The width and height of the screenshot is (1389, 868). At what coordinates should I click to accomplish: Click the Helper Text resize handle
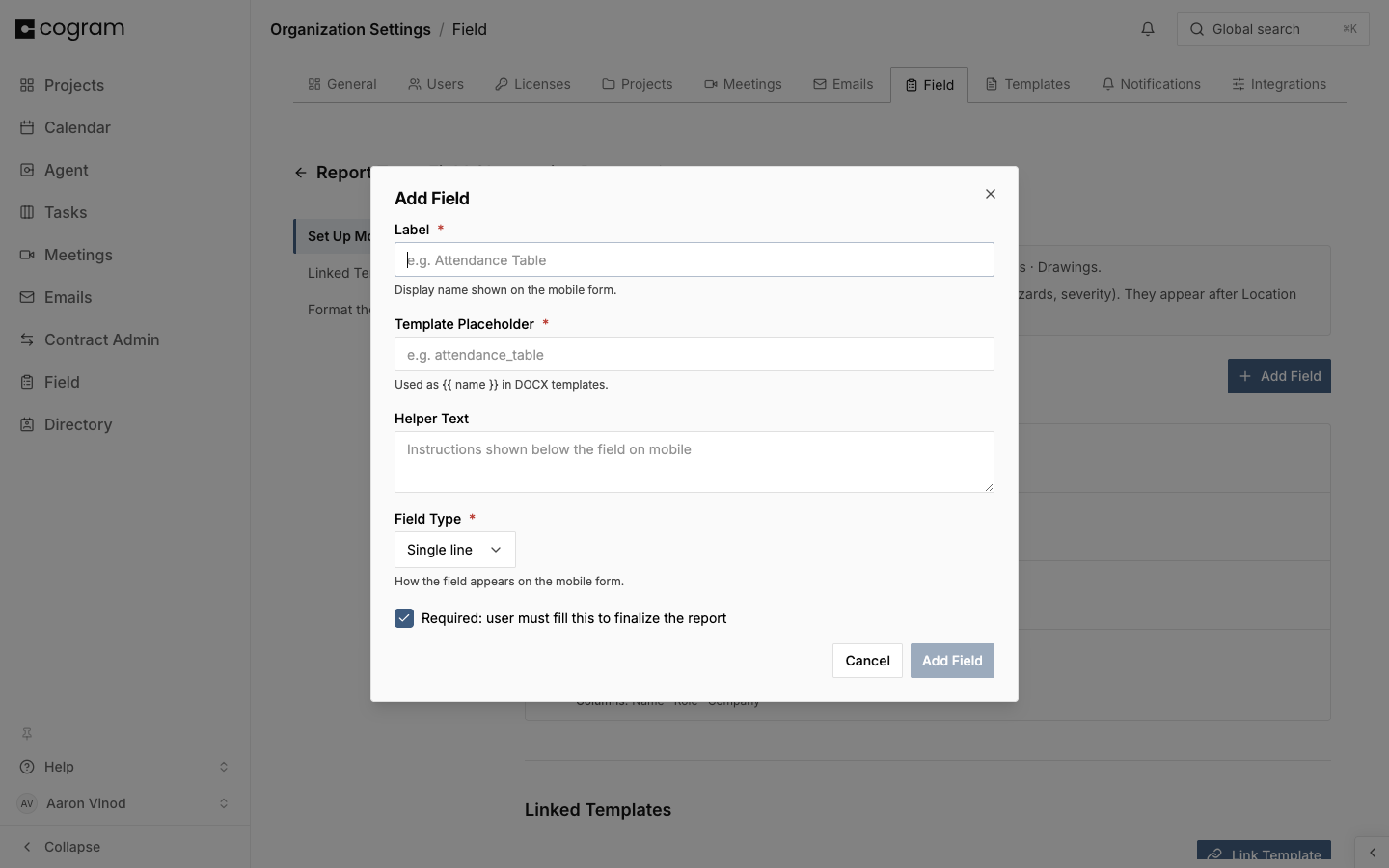[989, 487]
